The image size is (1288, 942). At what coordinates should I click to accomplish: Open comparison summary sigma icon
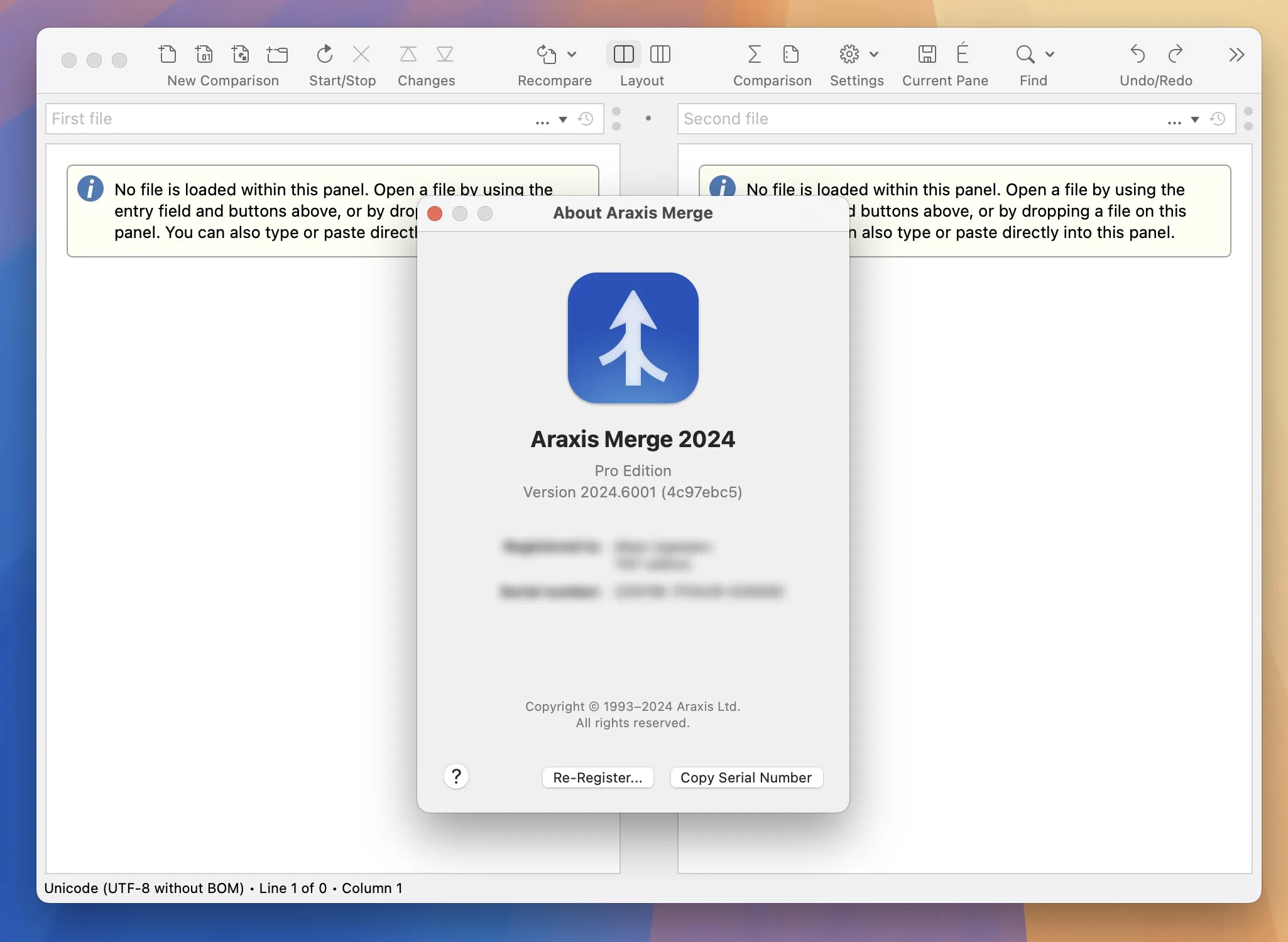pyautogui.click(x=755, y=54)
